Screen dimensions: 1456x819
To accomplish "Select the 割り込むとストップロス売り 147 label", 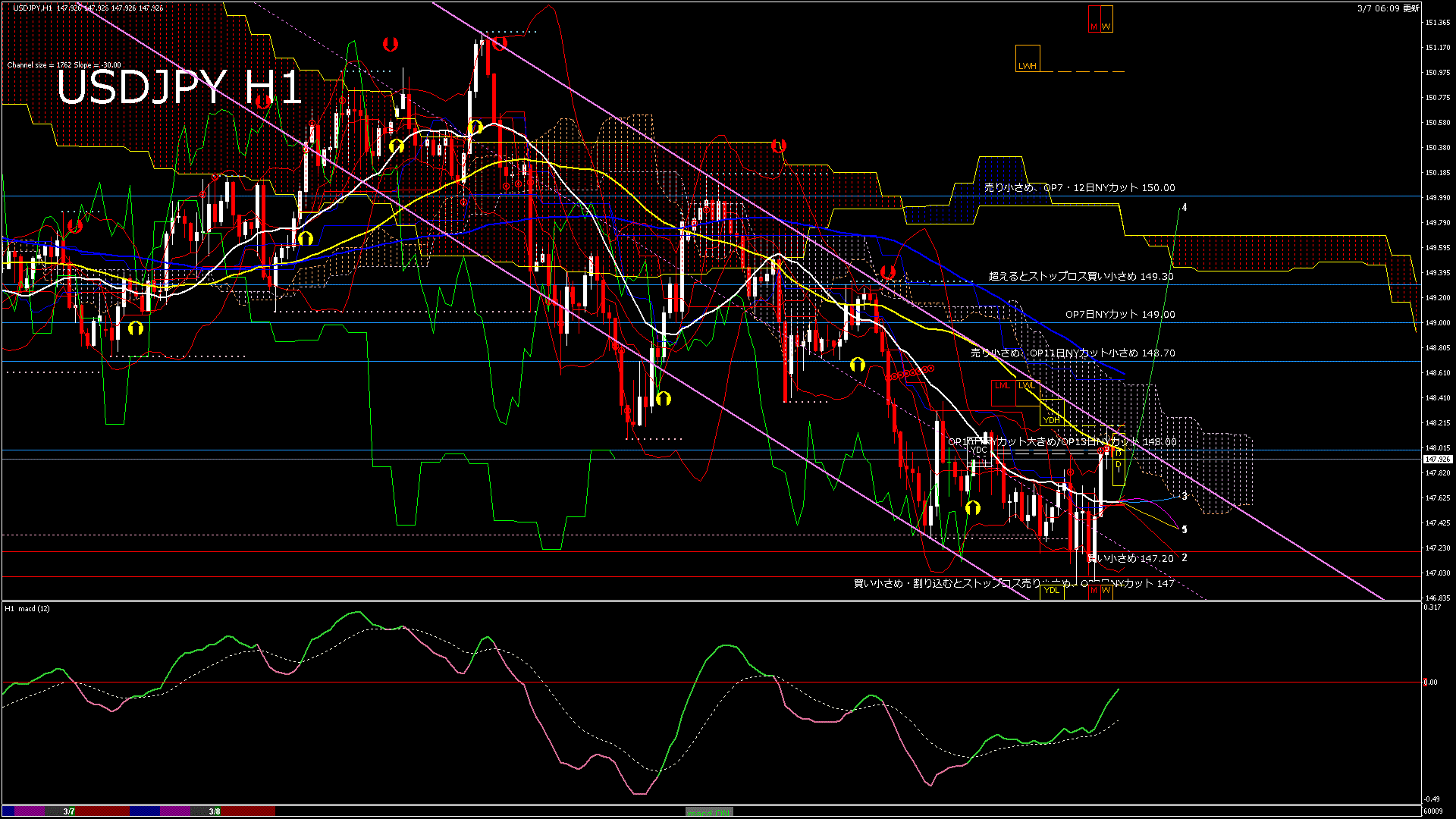I will coord(1014,583).
